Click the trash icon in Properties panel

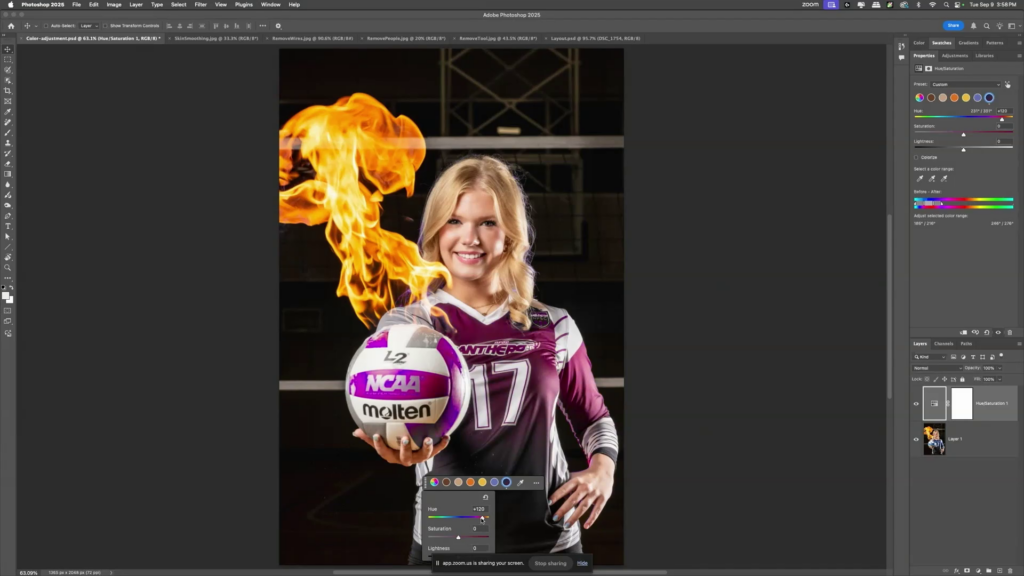pos(1009,332)
